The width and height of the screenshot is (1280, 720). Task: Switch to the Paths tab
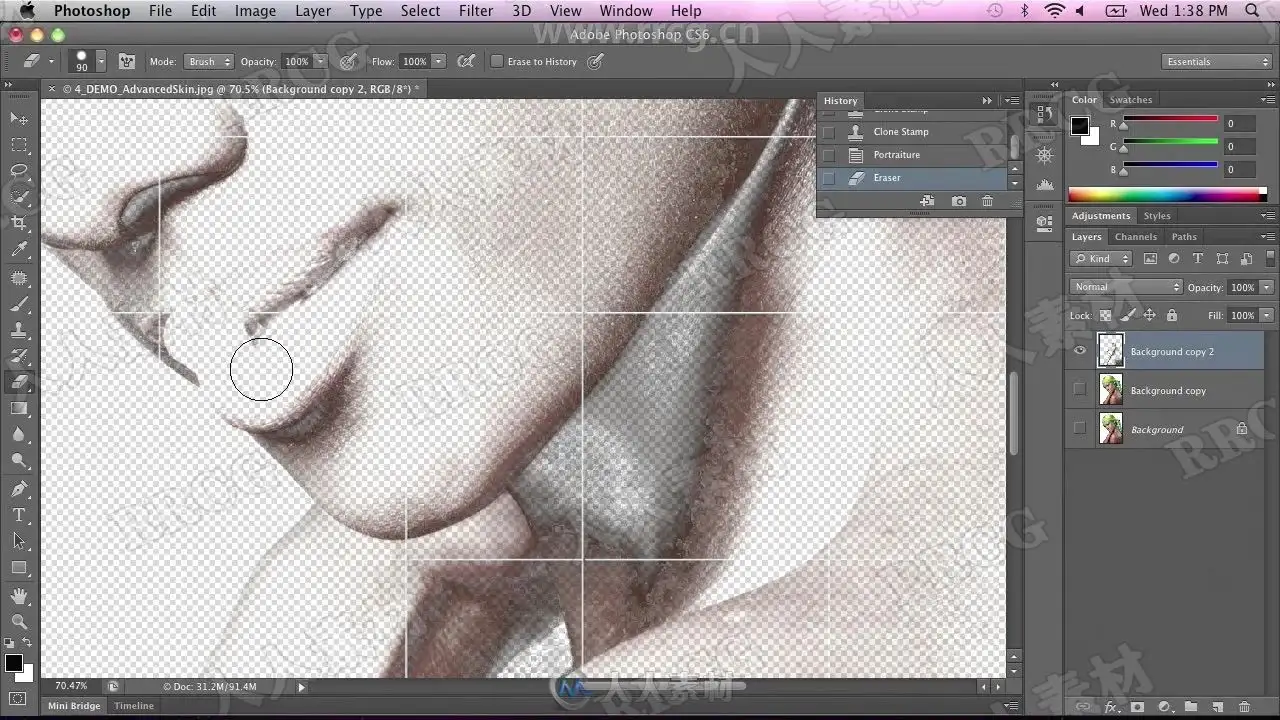pos(1184,237)
